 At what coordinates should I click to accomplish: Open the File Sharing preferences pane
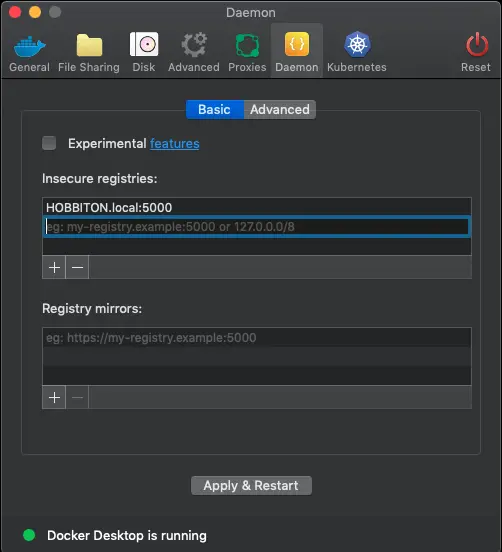tap(89, 53)
